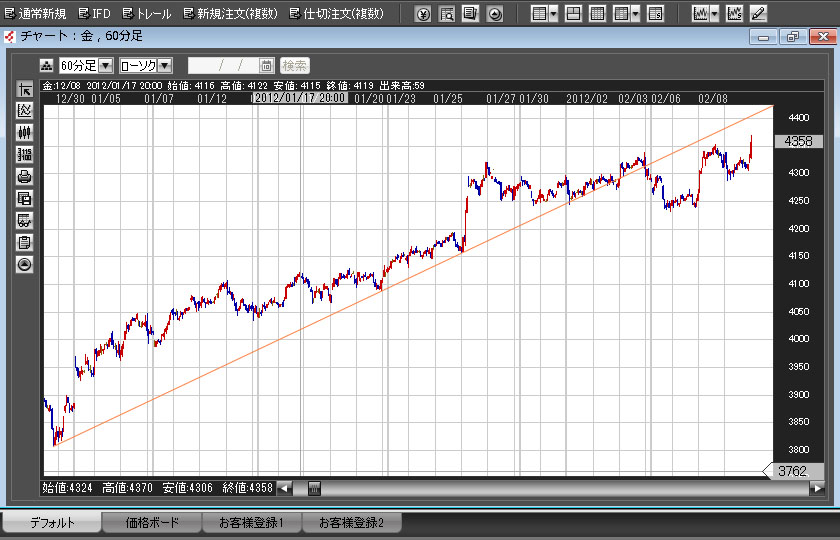This screenshot has width=840, height=540.
Task: Click the printer icon in left sidebar
Action: pyautogui.click(x=25, y=176)
